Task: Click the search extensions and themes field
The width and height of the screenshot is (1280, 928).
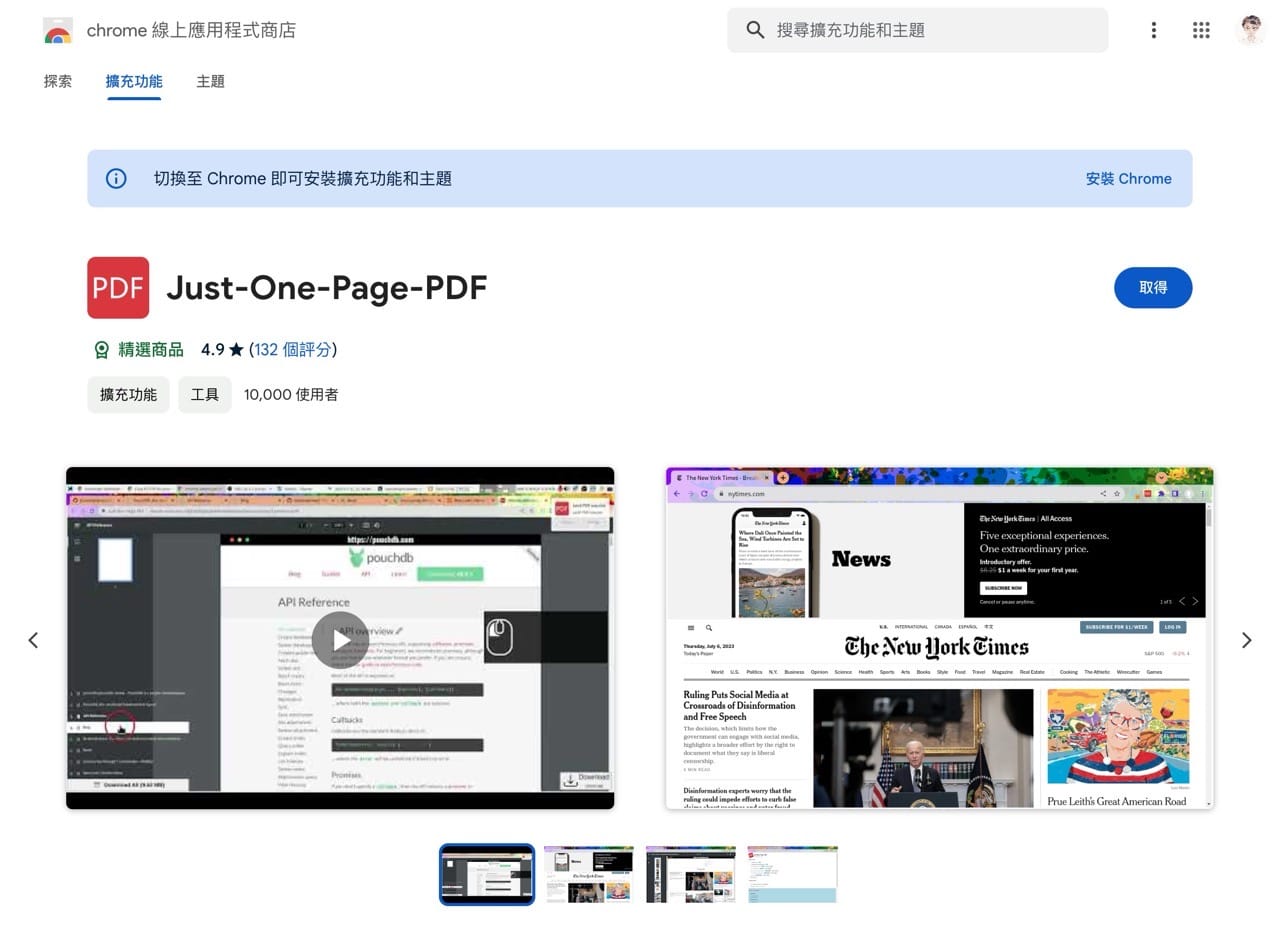Action: tap(917, 30)
